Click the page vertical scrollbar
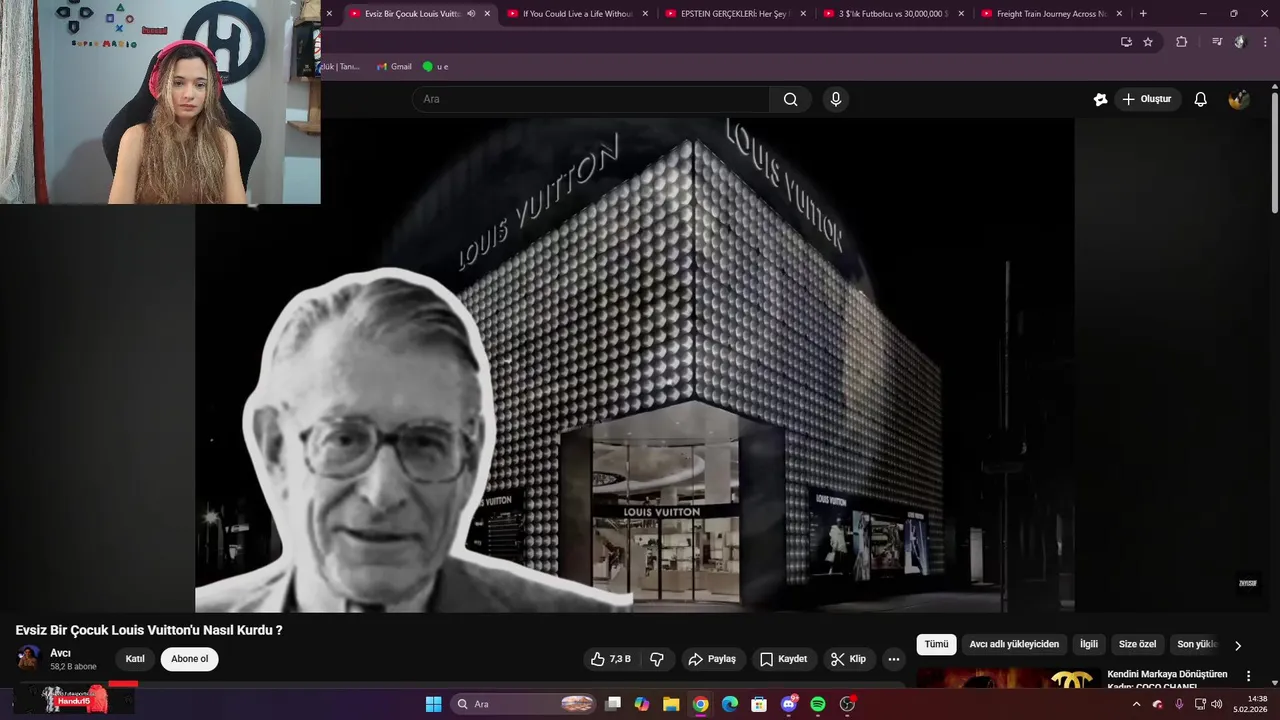This screenshot has width=1280, height=720. [x=1275, y=150]
